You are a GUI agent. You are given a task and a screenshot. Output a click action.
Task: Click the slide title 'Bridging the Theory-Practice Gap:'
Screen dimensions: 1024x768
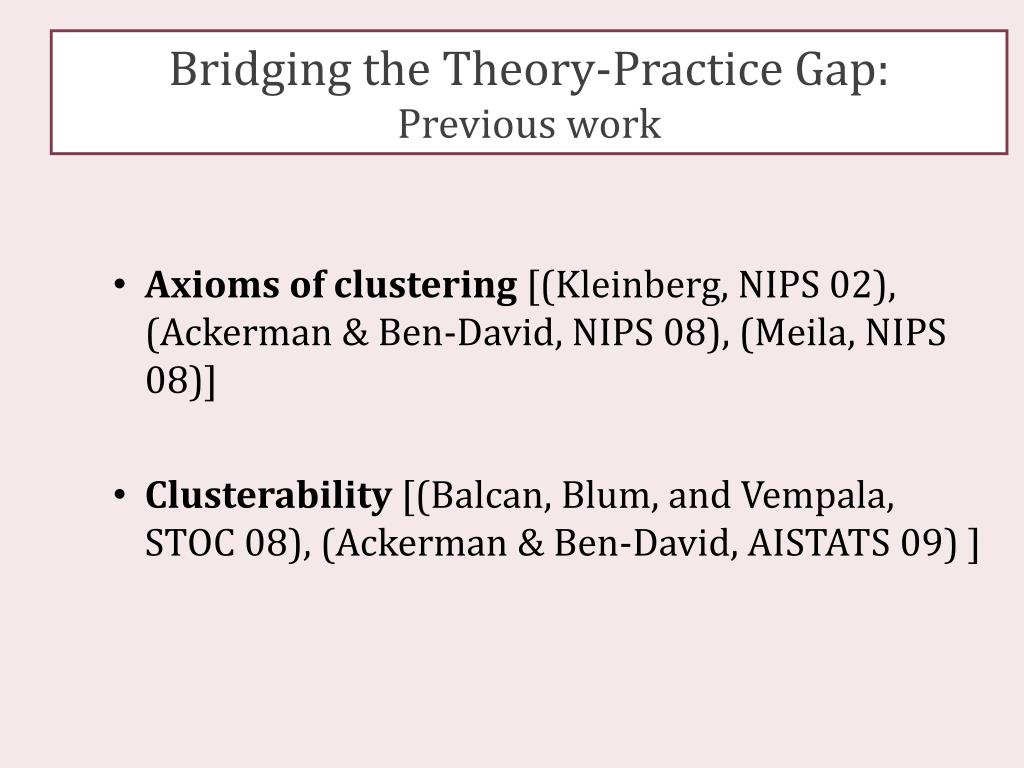pyautogui.click(x=529, y=70)
